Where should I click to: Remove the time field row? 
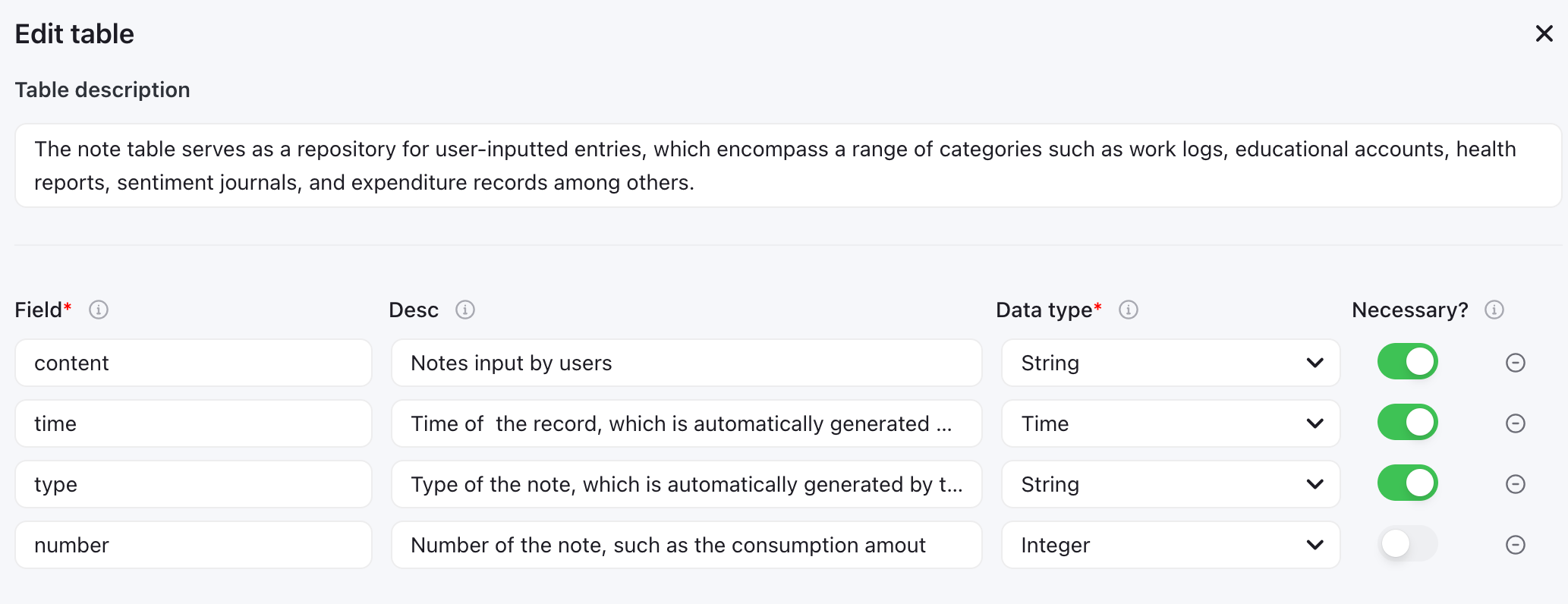point(1516,423)
